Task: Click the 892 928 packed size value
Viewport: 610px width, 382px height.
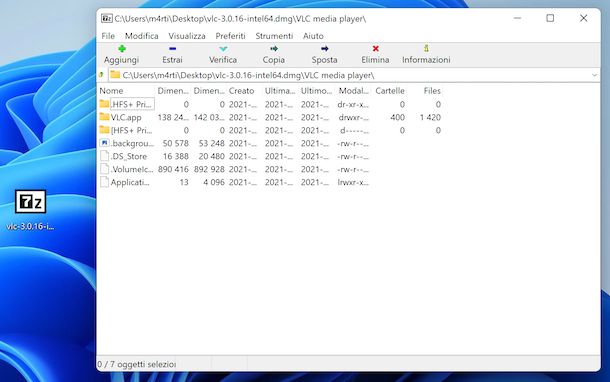Action: tap(209, 169)
